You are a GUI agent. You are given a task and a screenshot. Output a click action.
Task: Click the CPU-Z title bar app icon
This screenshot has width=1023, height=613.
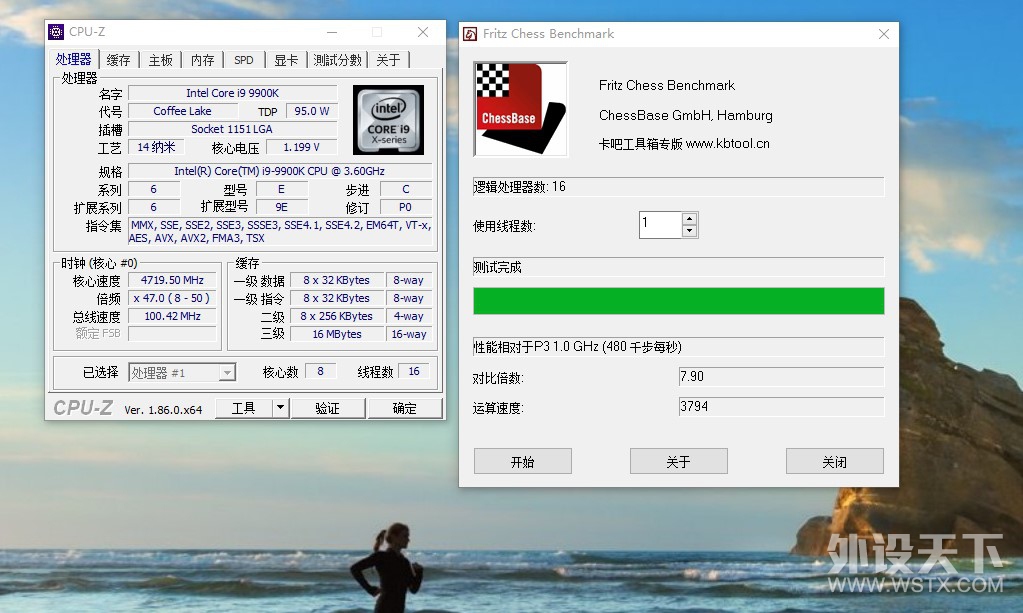(57, 32)
